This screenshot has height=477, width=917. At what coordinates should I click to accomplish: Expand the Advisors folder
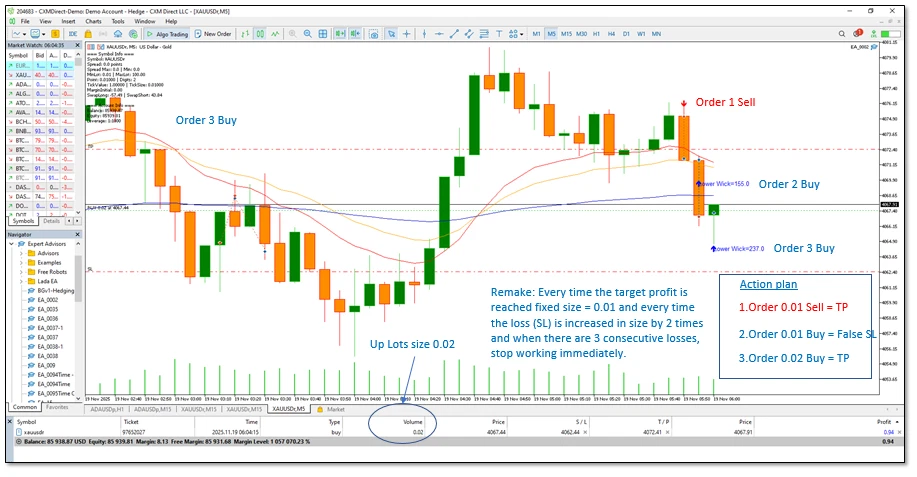(22, 253)
